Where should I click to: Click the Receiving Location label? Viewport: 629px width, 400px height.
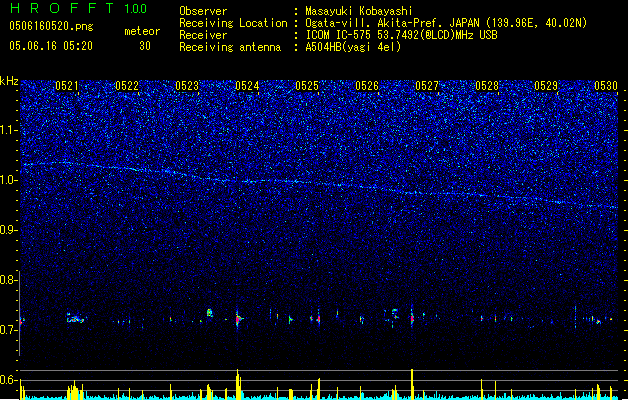pos(233,23)
